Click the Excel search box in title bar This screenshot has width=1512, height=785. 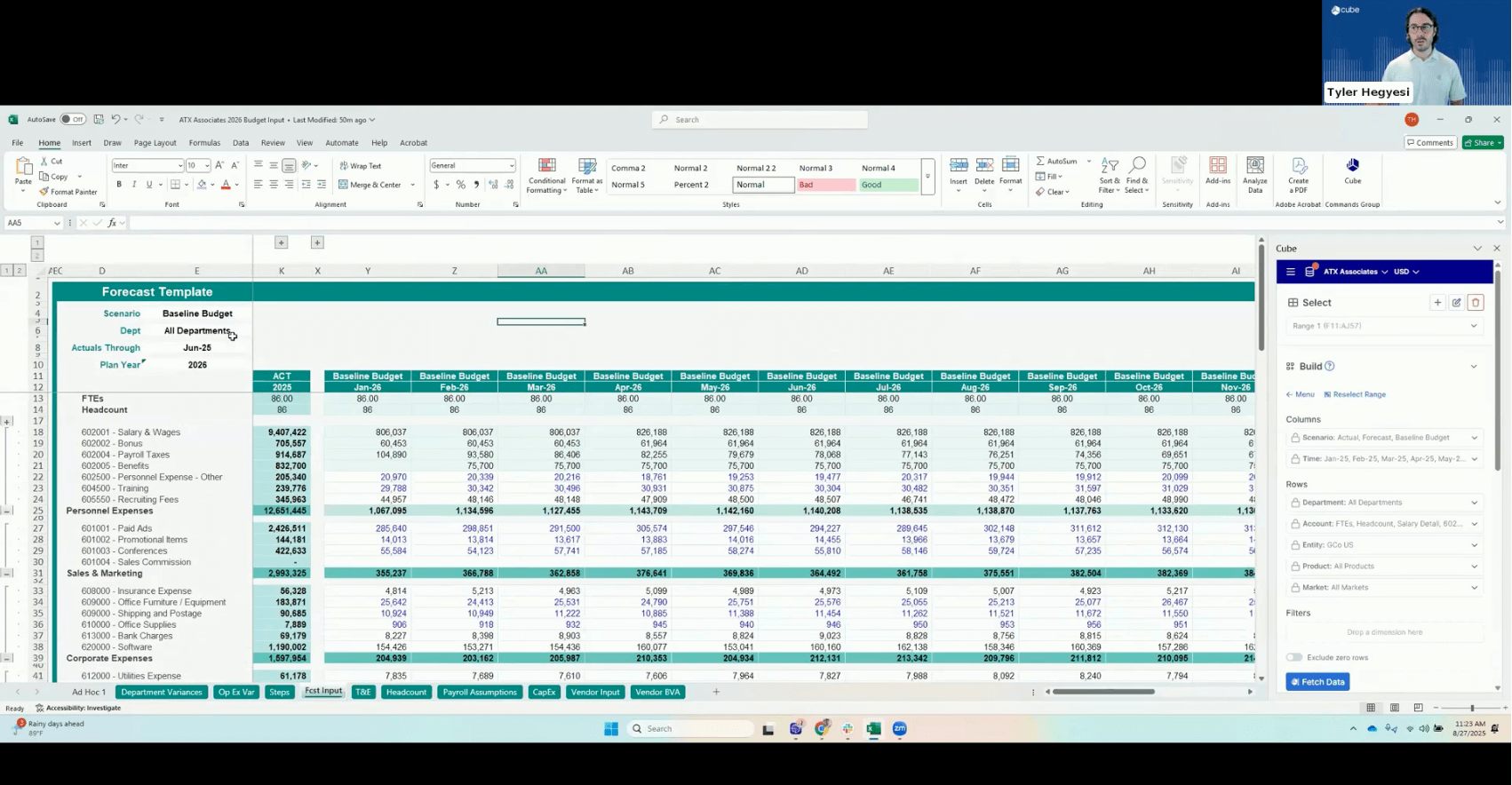click(x=760, y=120)
